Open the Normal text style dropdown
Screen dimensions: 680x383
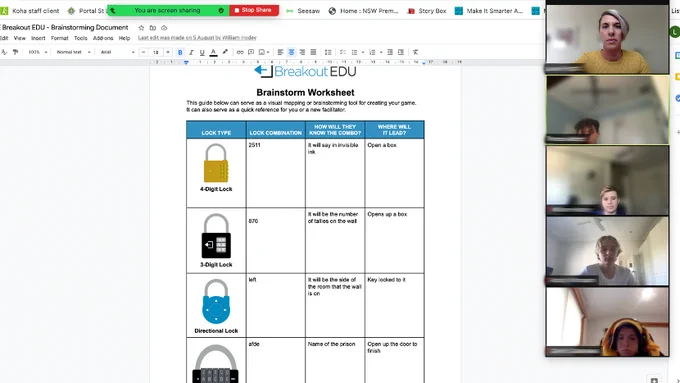(x=73, y=52)
